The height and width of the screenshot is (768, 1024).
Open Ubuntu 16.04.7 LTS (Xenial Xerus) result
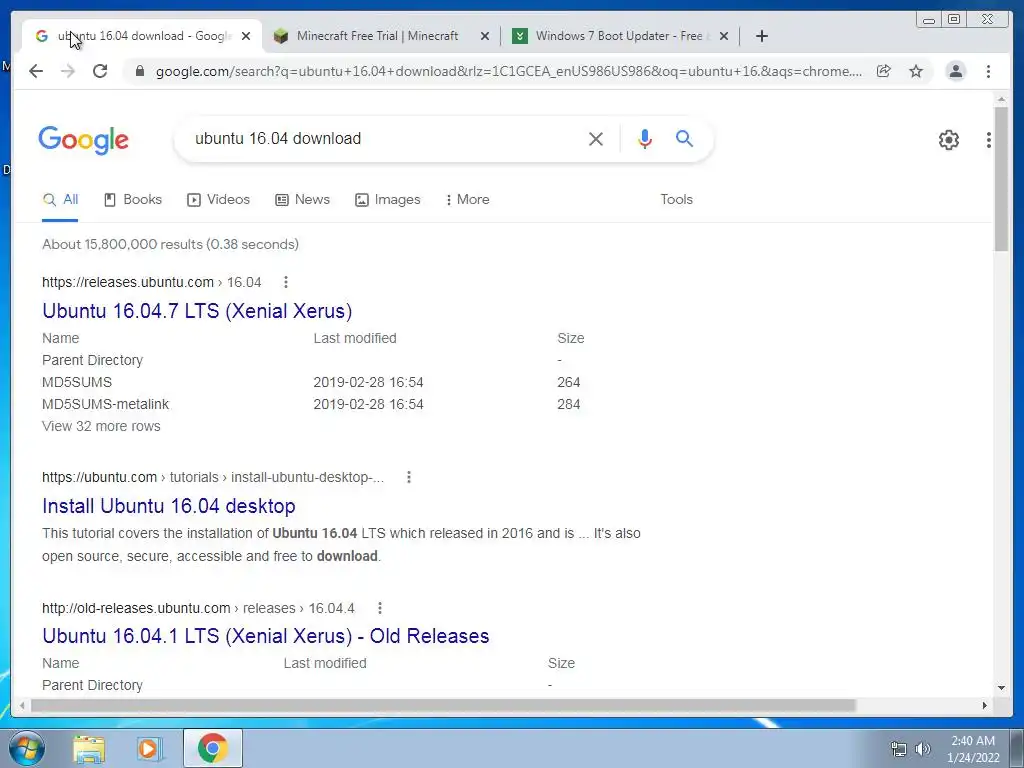pyautogui.click(x=197, y=311)
